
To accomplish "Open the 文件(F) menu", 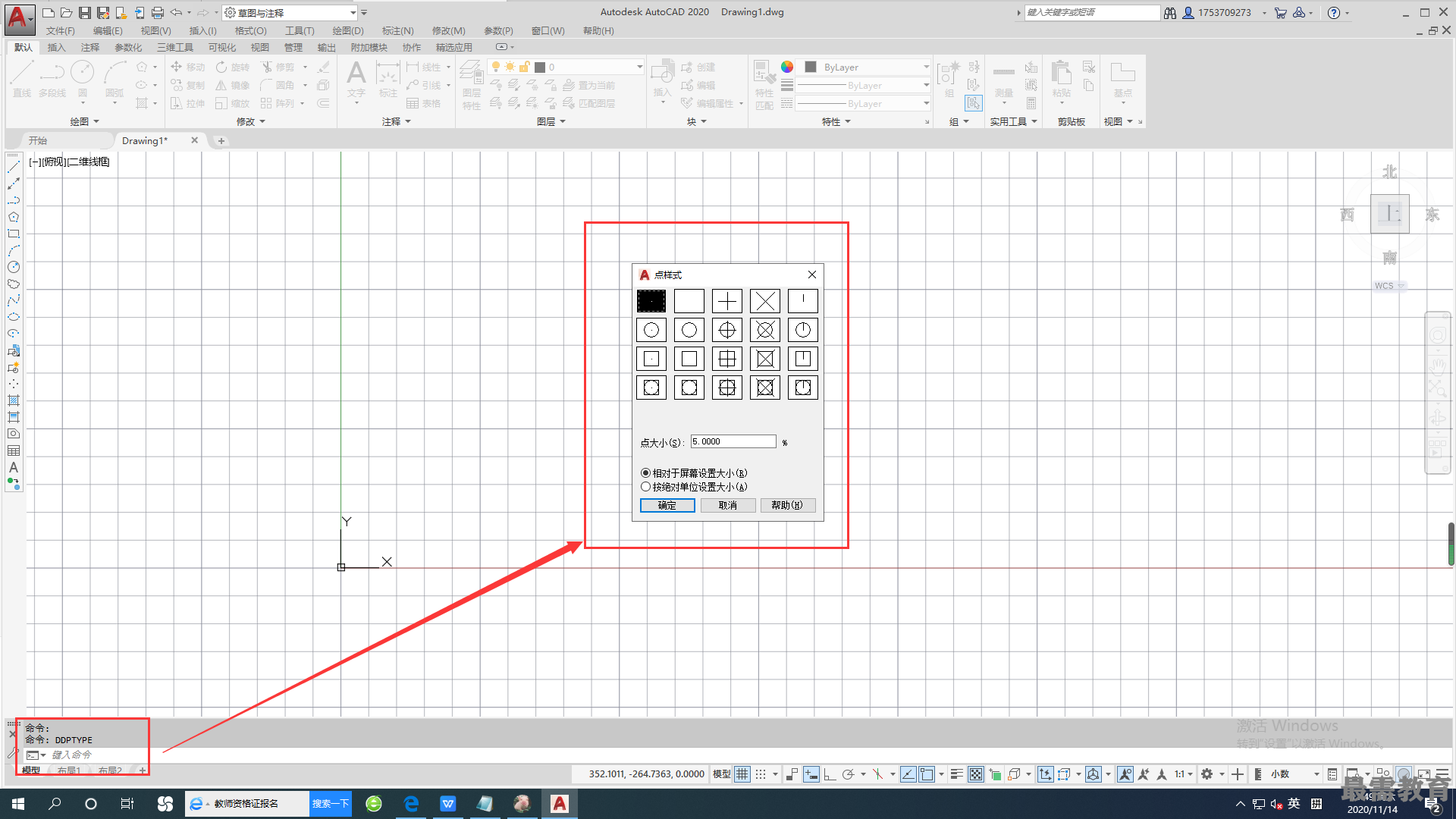I will (x=61, y=31).
